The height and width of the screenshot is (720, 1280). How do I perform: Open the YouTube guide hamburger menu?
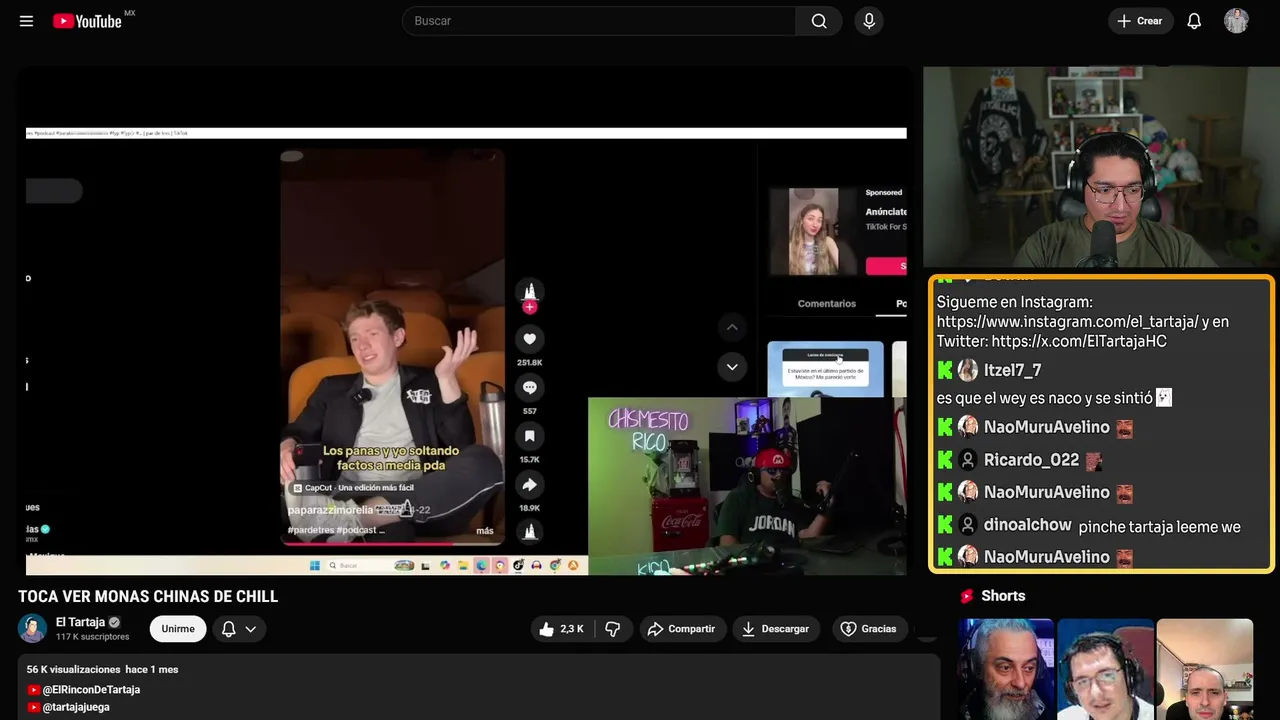click(27, 21)
